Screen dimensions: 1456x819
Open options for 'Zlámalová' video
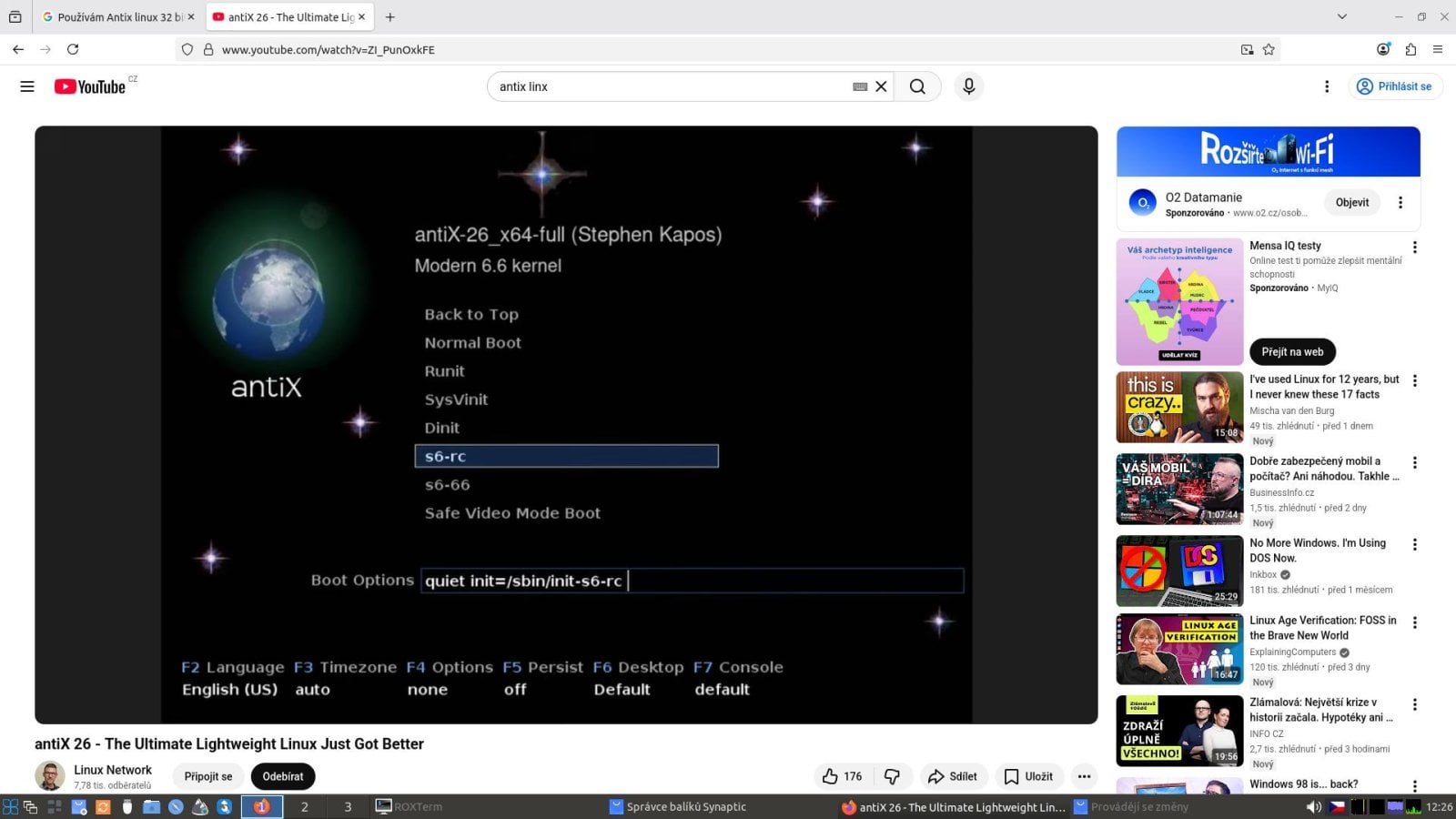pos(1415,704)
